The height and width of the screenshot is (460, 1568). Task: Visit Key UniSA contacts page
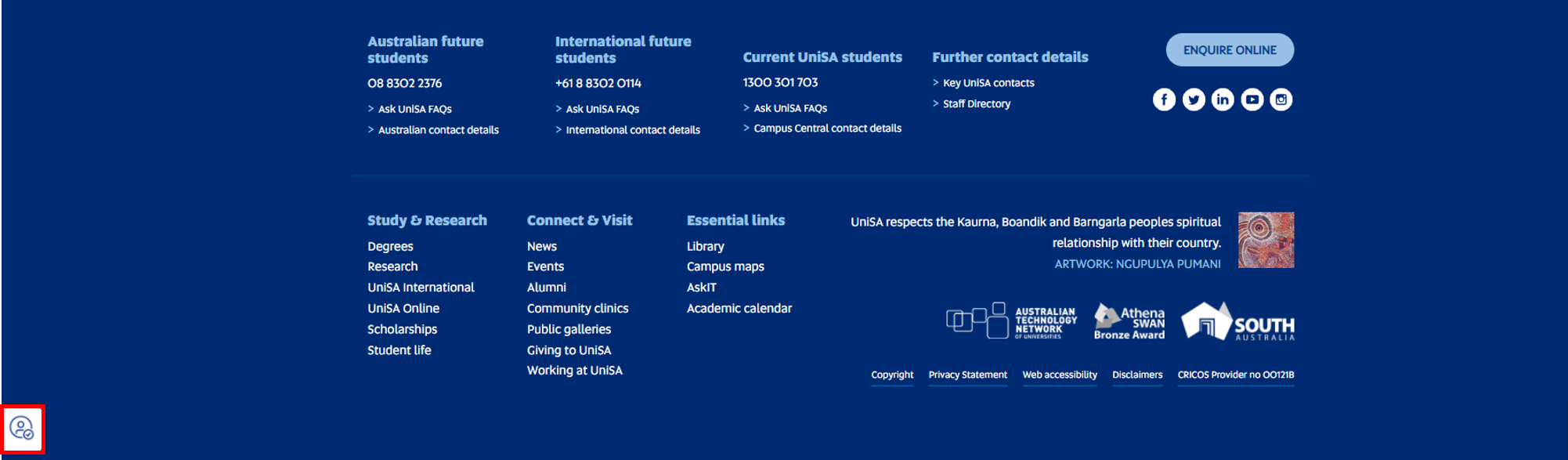[988, 83]
